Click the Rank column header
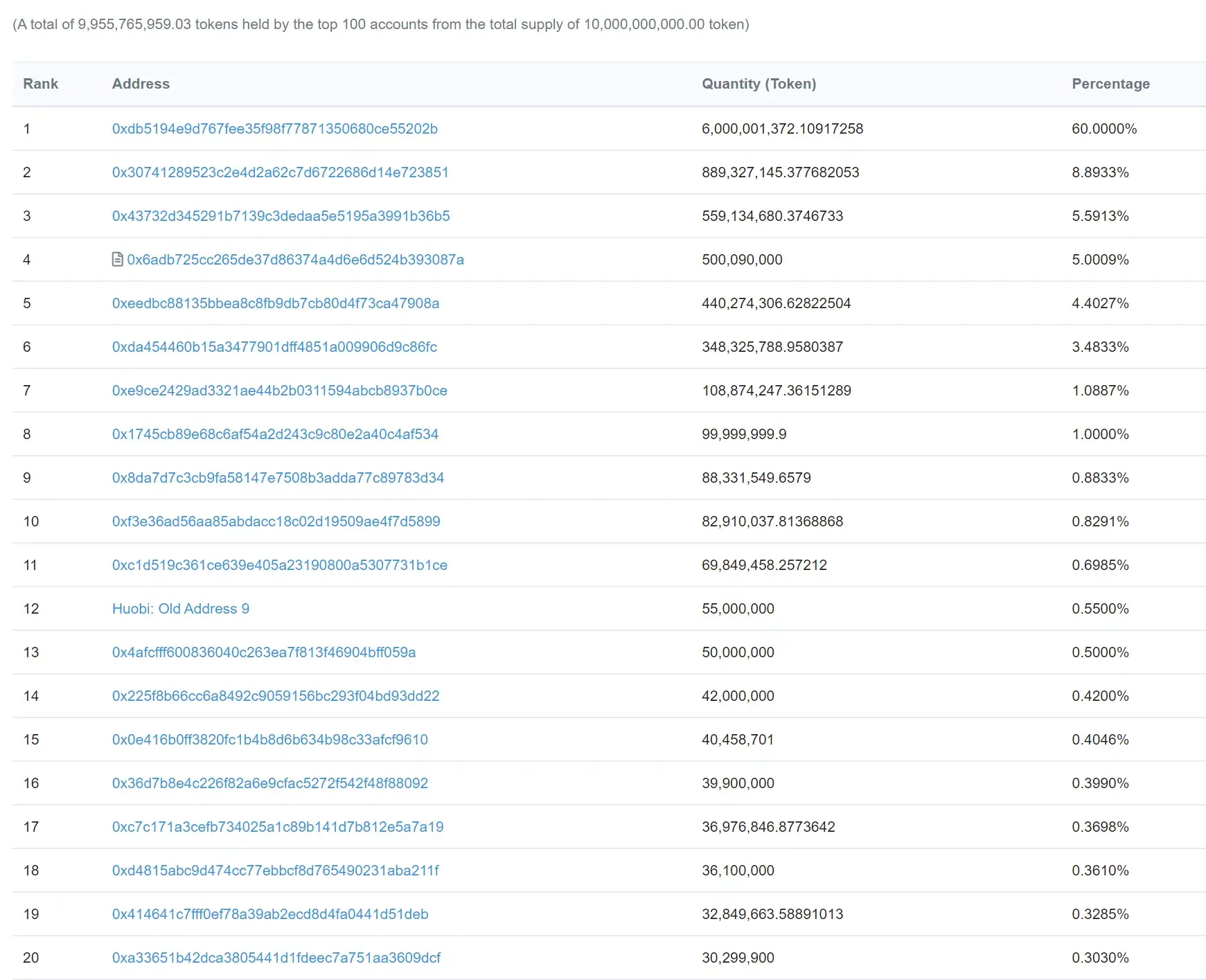Image resolution: width=1206 pixels, height=980 pixels. click(41, 84)
